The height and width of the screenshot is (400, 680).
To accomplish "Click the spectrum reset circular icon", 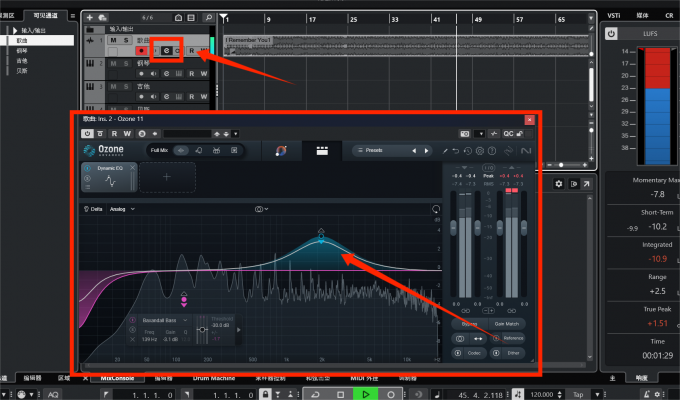I will [436, 209].
